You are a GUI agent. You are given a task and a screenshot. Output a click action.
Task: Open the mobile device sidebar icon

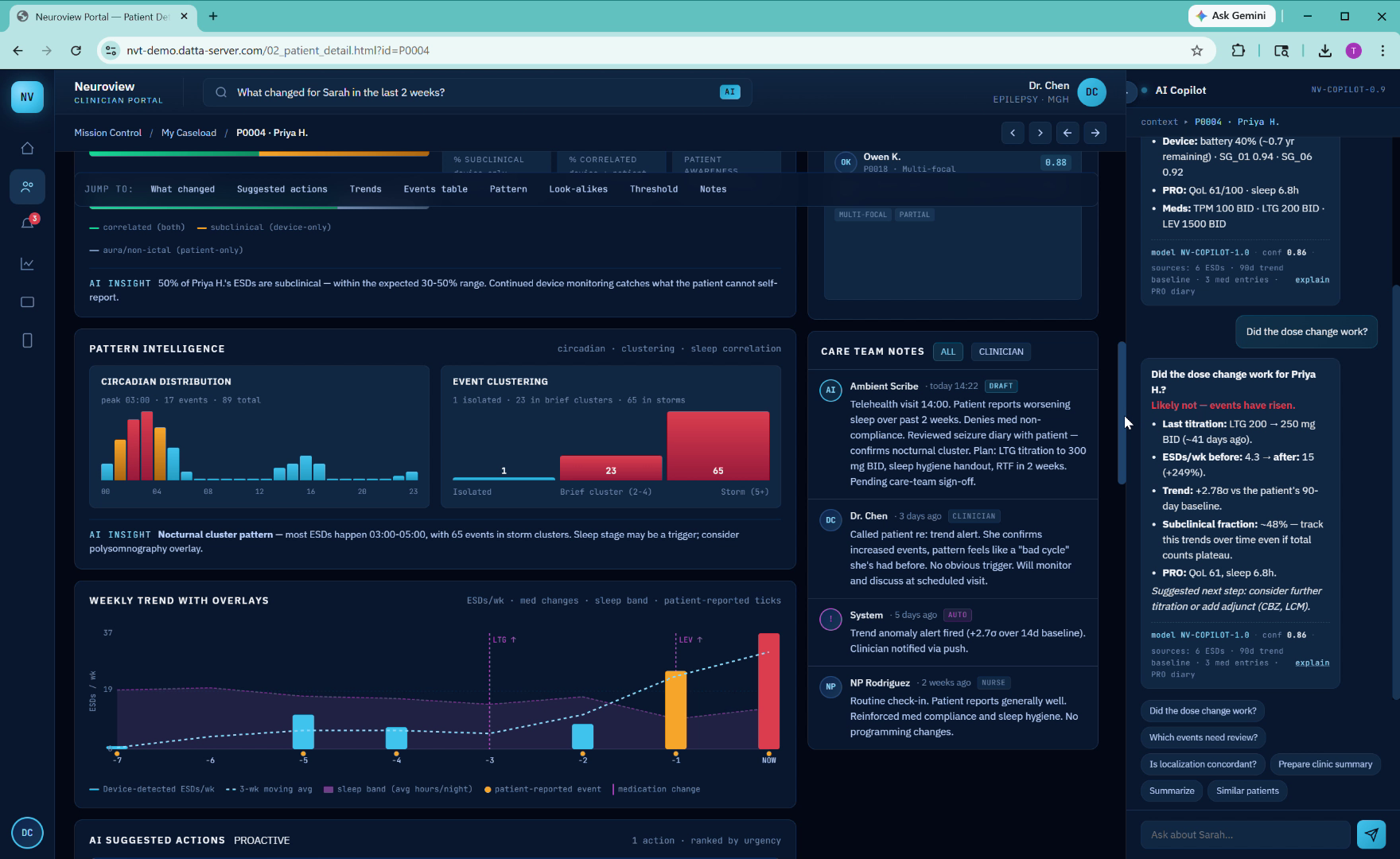[x=27, y=340]
